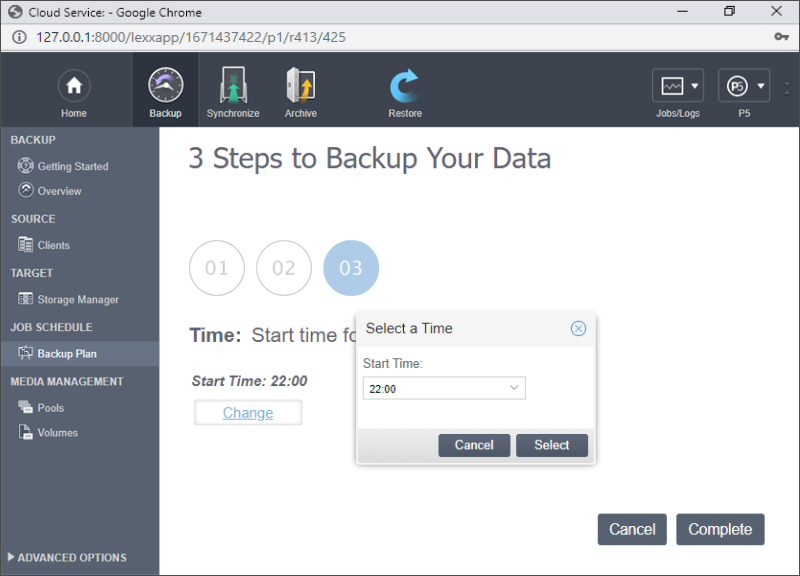800x576 pixels.
Task: Open the Backup module clock icon
Action: click(x=165, y=85)
